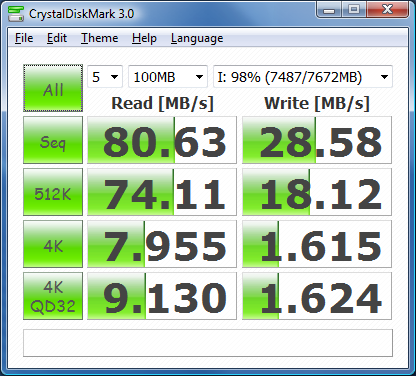Open the Help menu

point(144,38)
